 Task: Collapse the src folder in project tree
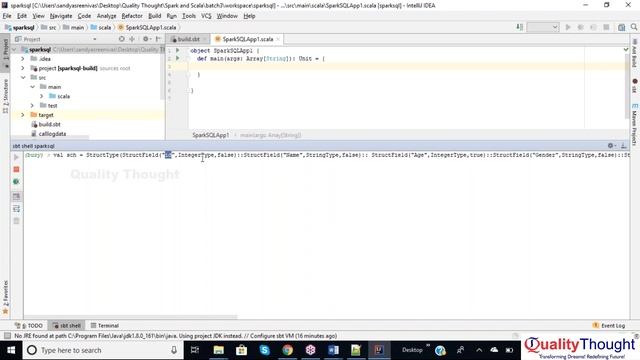(x=23, y=78)
